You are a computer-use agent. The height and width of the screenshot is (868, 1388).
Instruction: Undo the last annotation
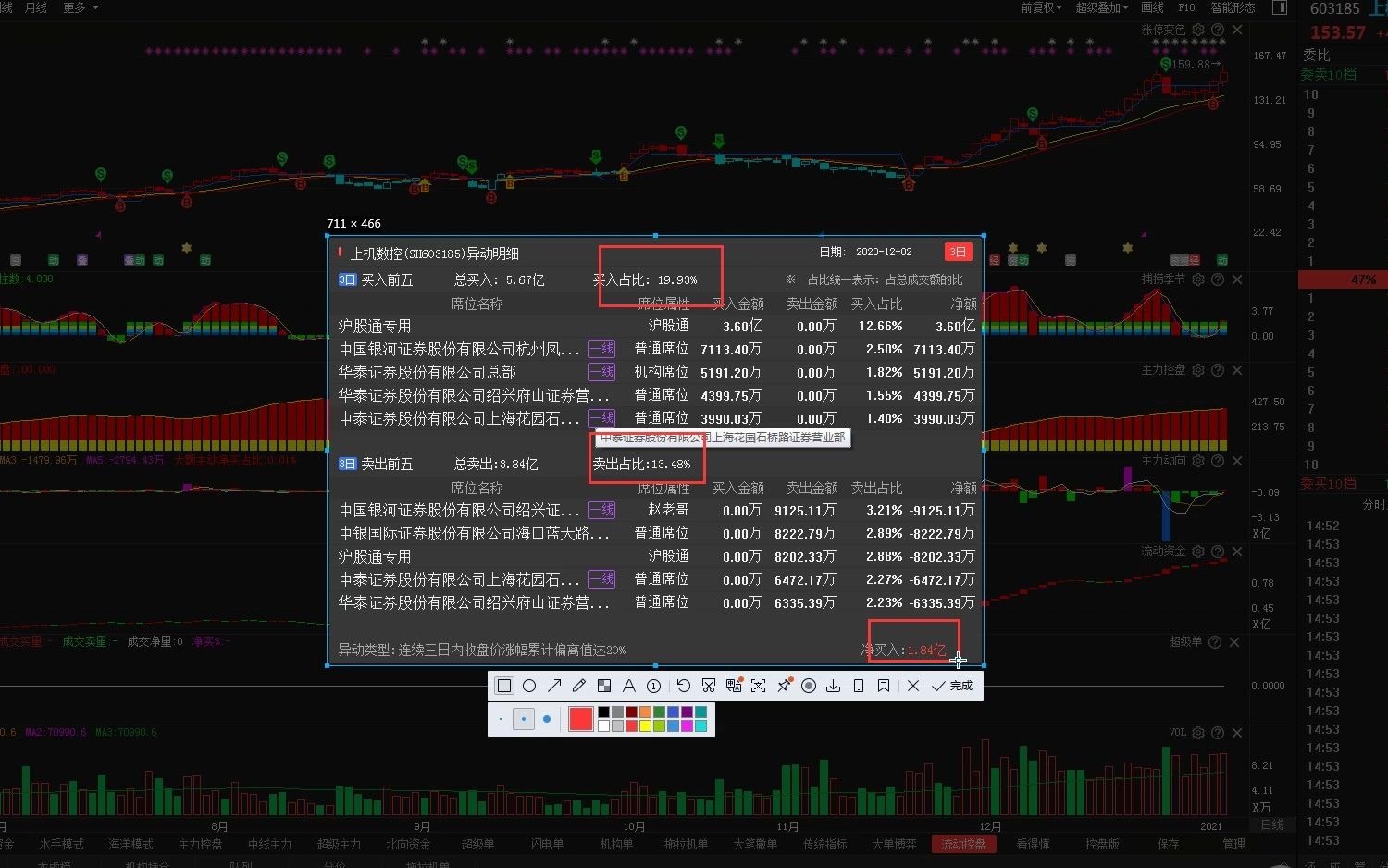(x=683, y=686)
